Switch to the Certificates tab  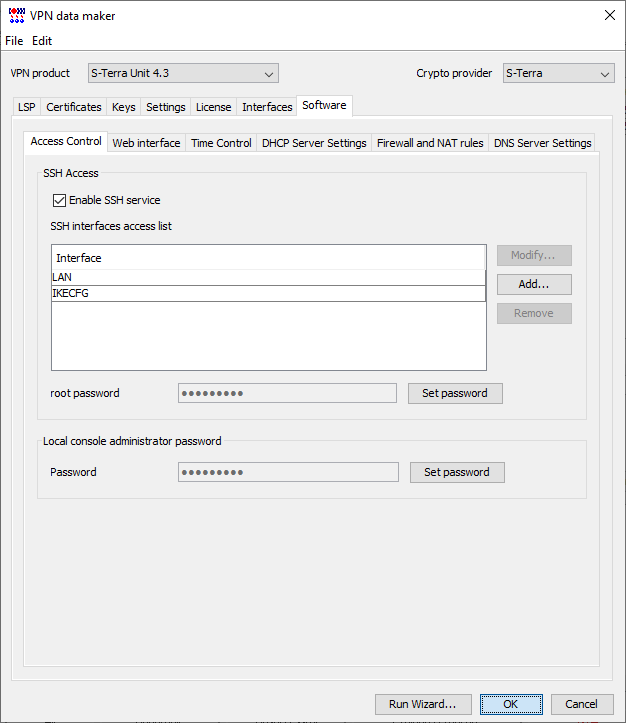[74, 107]
